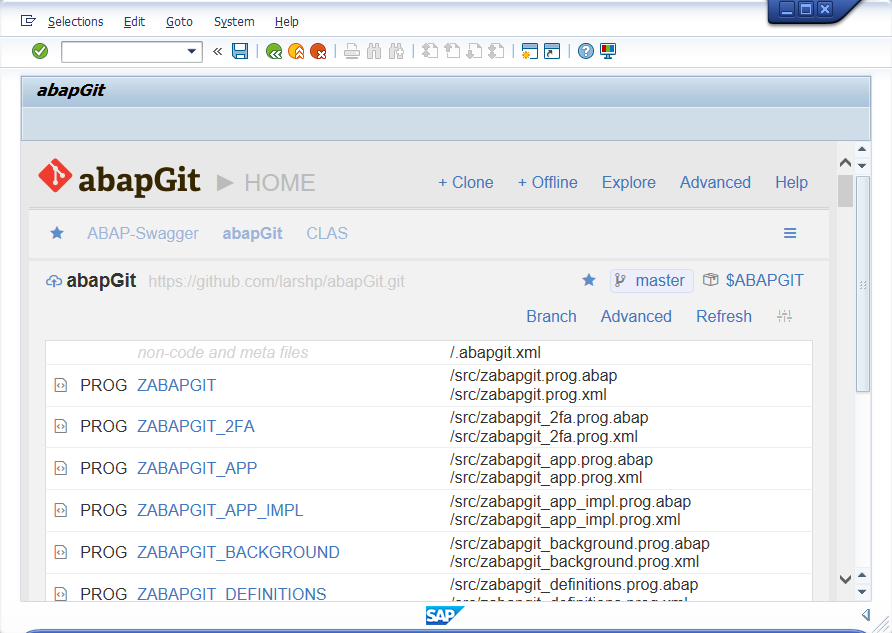Open the Edit menu
The image size is (892, 633).
[134, 22]
